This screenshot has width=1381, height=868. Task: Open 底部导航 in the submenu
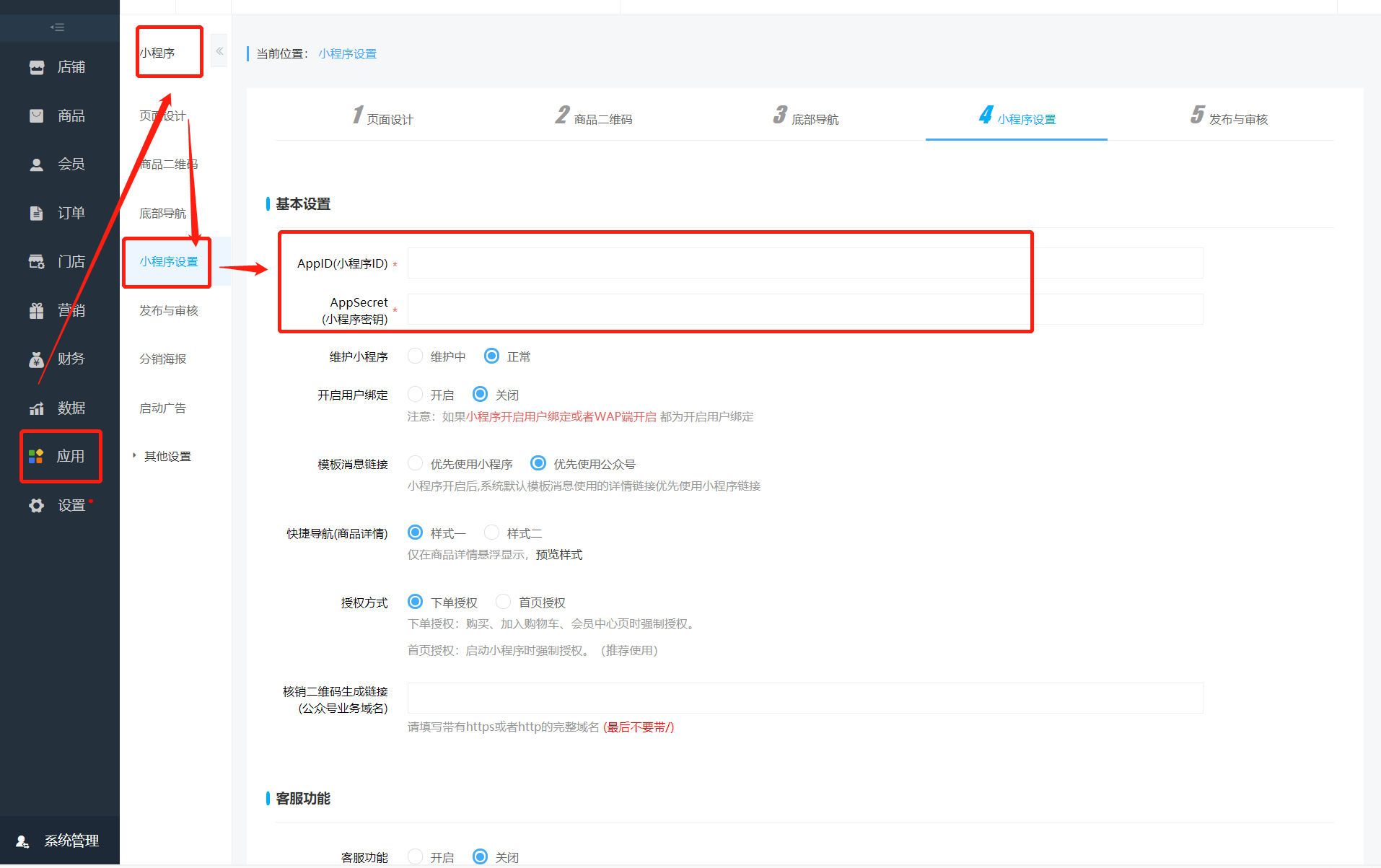162,214
